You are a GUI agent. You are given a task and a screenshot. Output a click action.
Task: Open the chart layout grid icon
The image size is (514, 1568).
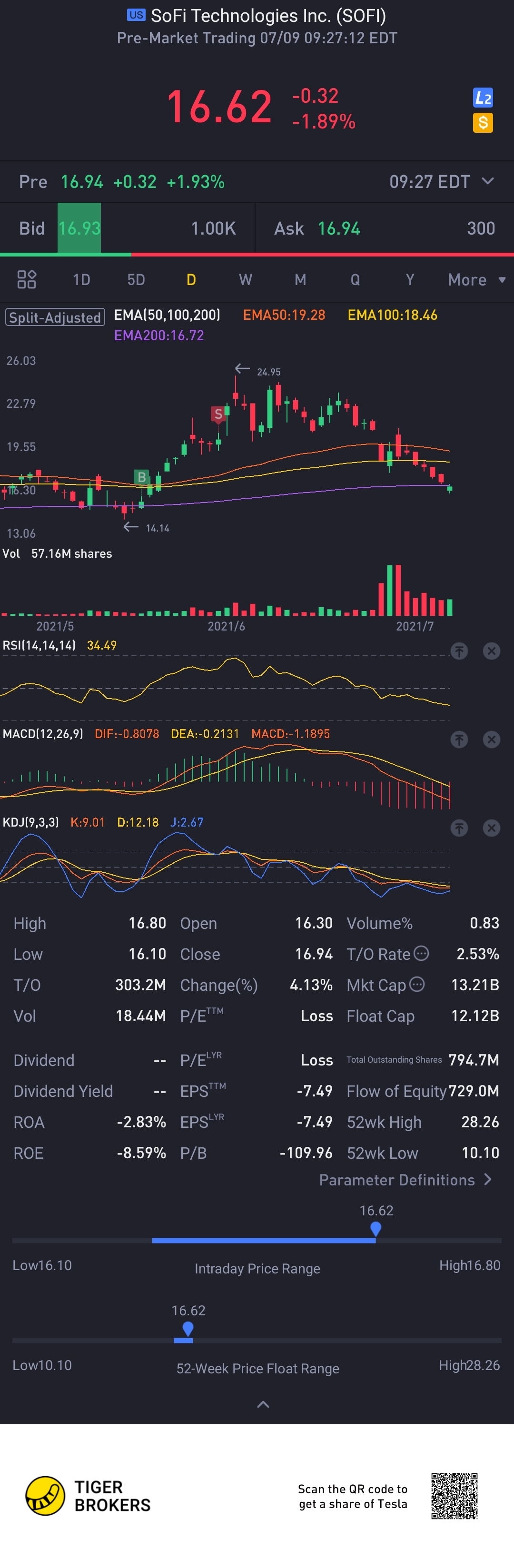(27, 279)
